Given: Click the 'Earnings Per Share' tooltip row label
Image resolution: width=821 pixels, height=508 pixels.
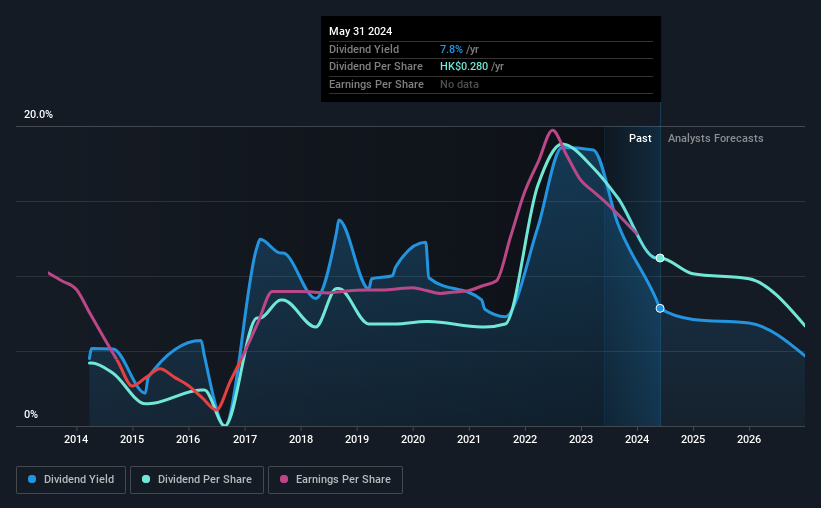Looking at the screenshot, I should pos(376,84).
